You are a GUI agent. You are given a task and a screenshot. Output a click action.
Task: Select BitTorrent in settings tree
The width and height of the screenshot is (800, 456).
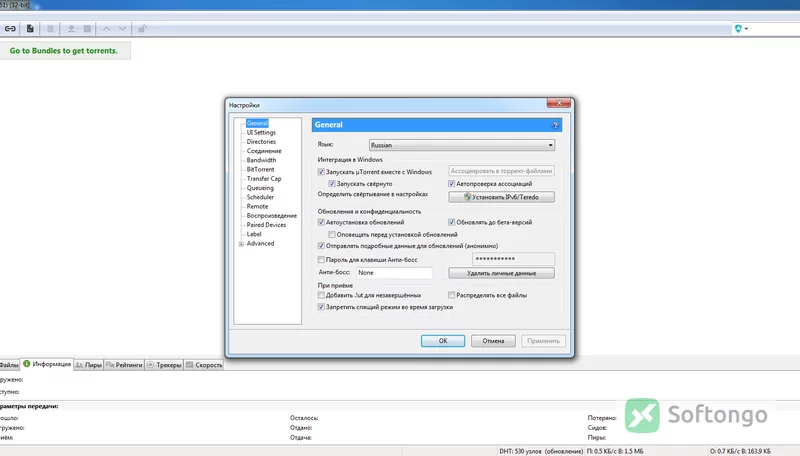(260, 169)
